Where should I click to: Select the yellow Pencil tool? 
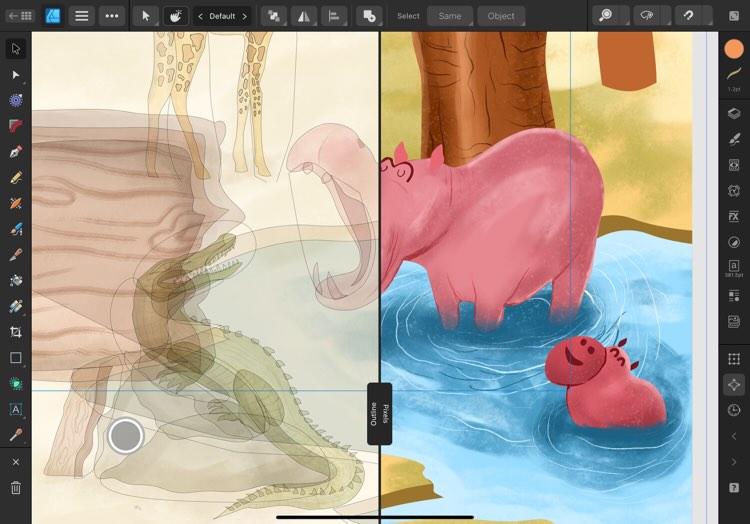pyautogui.click(x=16, y=178)
